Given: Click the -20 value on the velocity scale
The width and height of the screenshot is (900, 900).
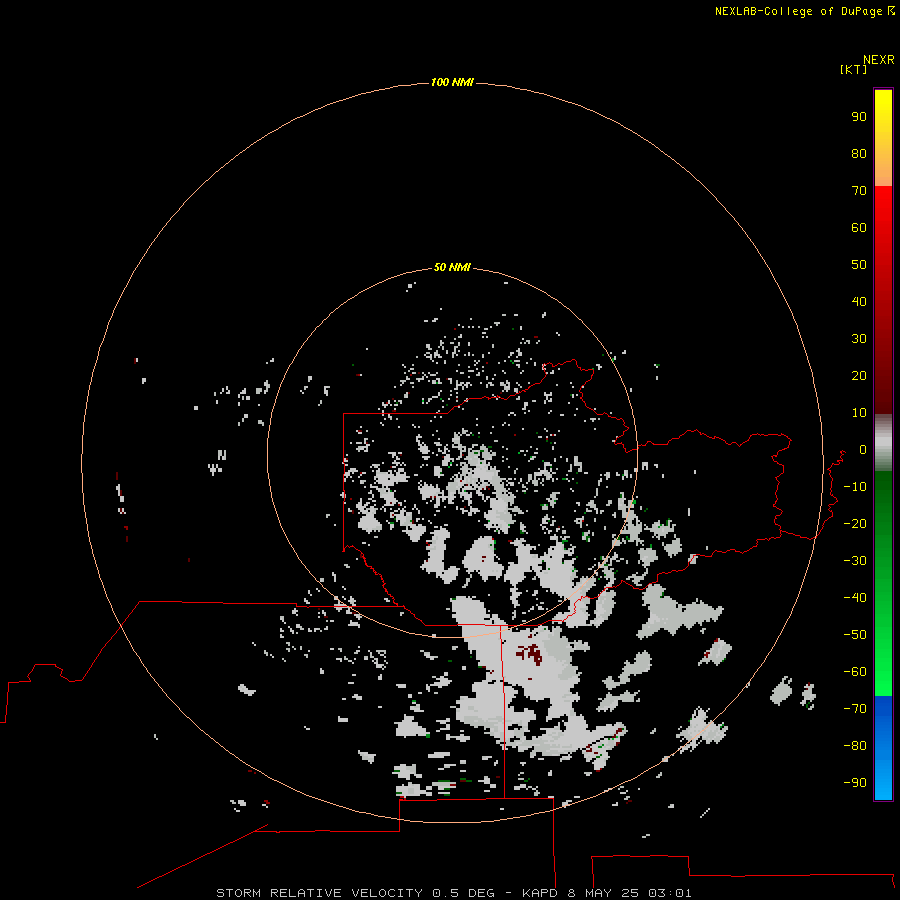Looking at the screenshot, I should [x=855, y=524].
